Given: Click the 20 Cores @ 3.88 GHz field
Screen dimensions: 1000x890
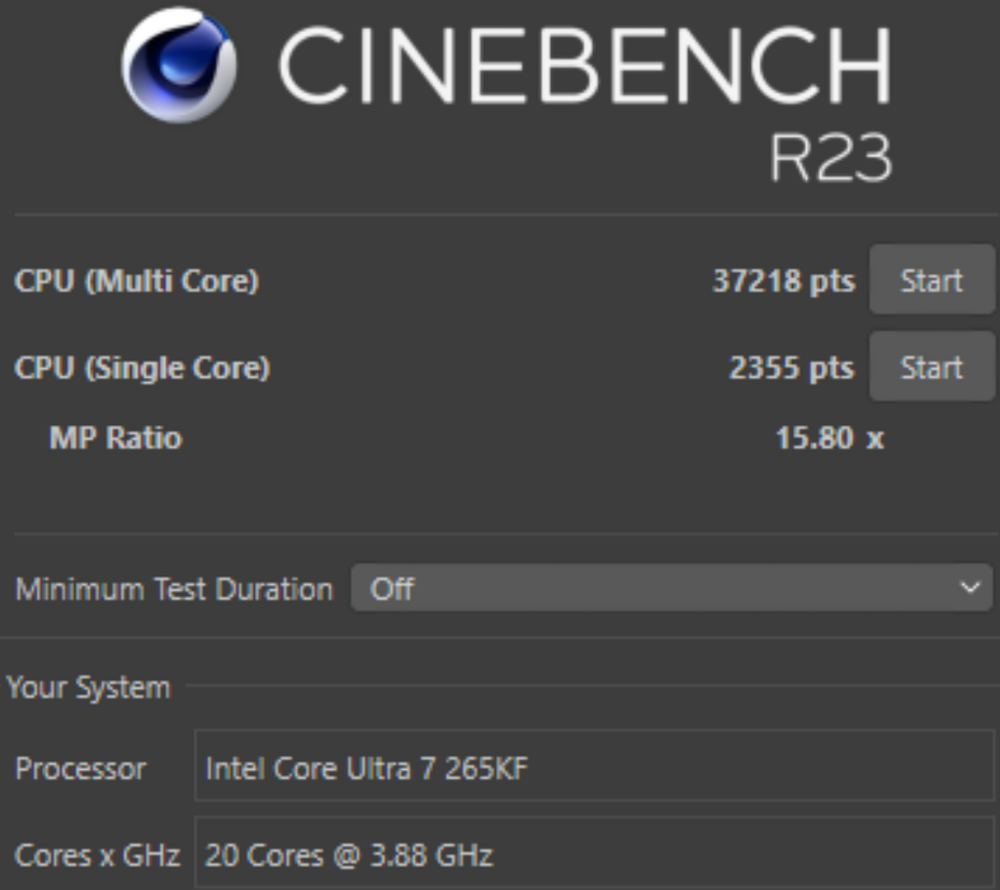Looking at the screenshot, I should coord(594,855).
